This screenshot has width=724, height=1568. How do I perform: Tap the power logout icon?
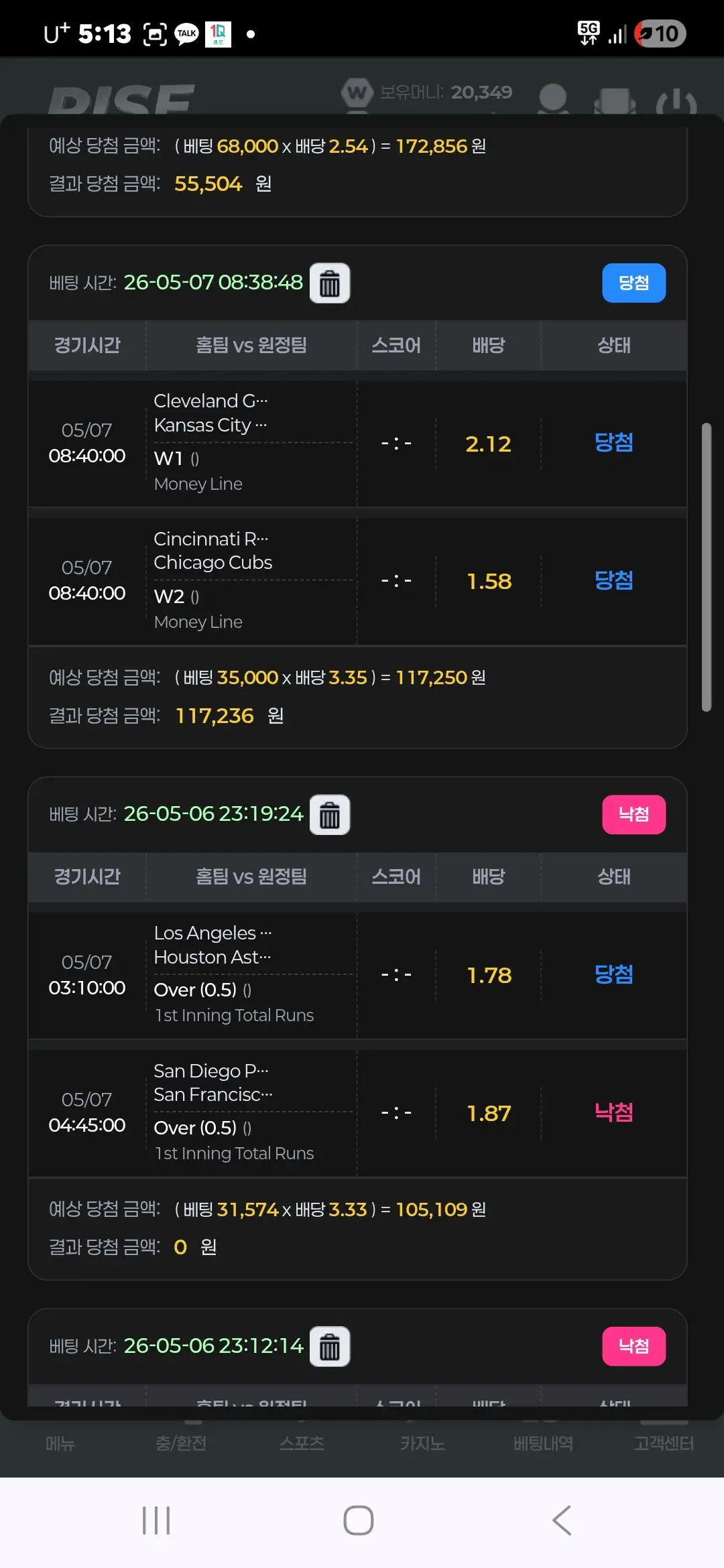[676, 102]
